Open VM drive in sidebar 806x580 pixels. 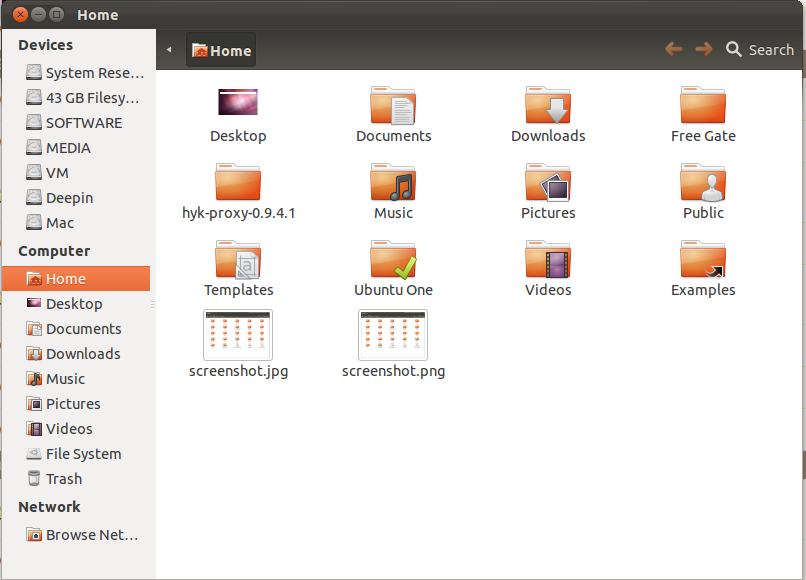pyautogui.click(x=76, y=173)
